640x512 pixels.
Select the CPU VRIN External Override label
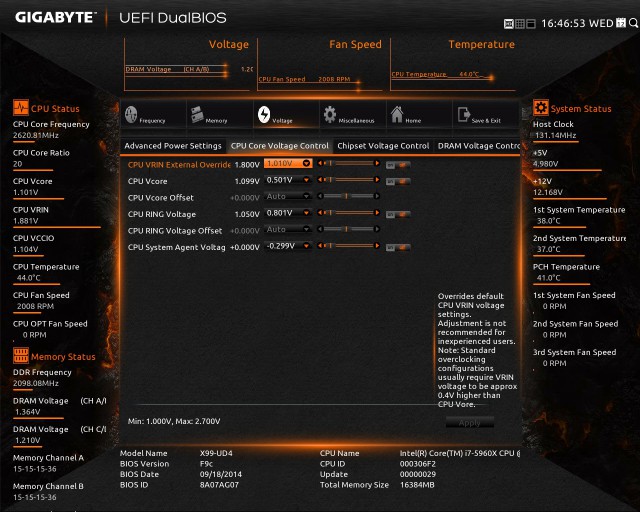tap(179, 165)
